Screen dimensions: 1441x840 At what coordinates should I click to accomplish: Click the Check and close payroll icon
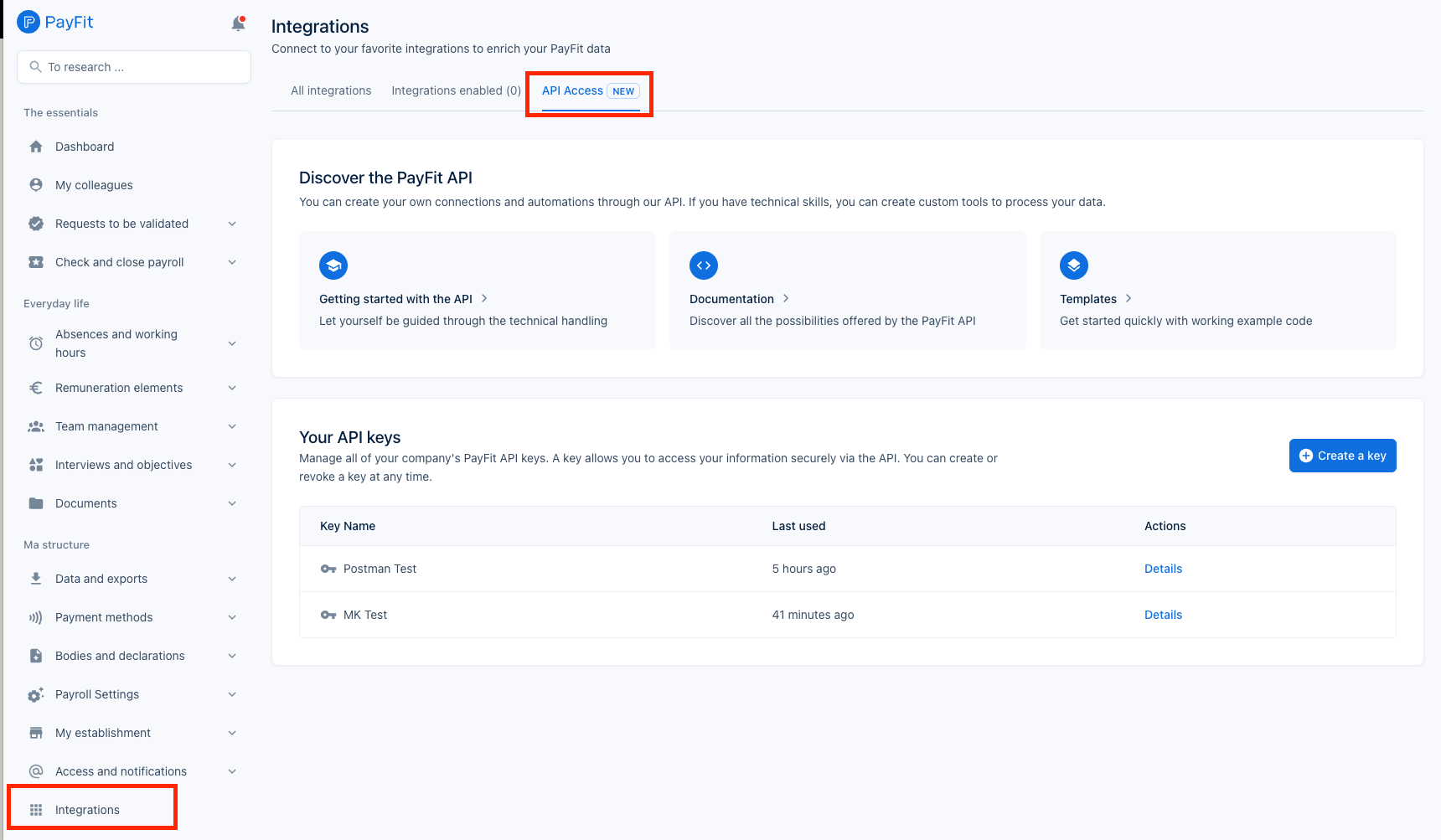(x=36, y=262)
